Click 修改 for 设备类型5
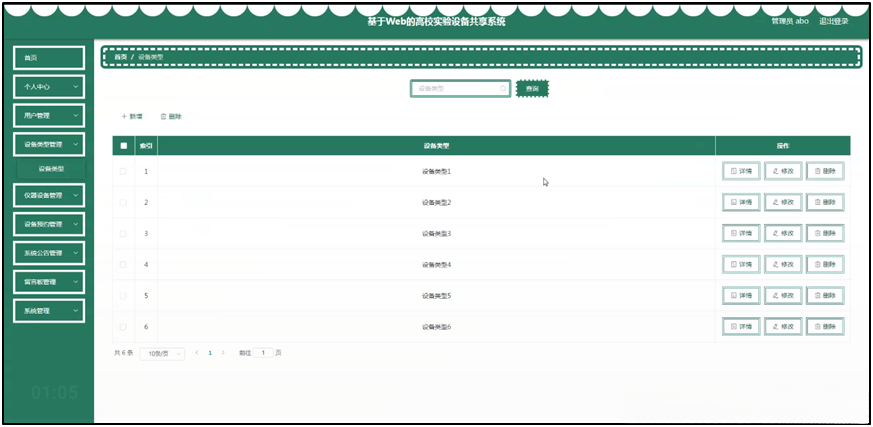This screenshot has height=427, width=873. (783, 295)
